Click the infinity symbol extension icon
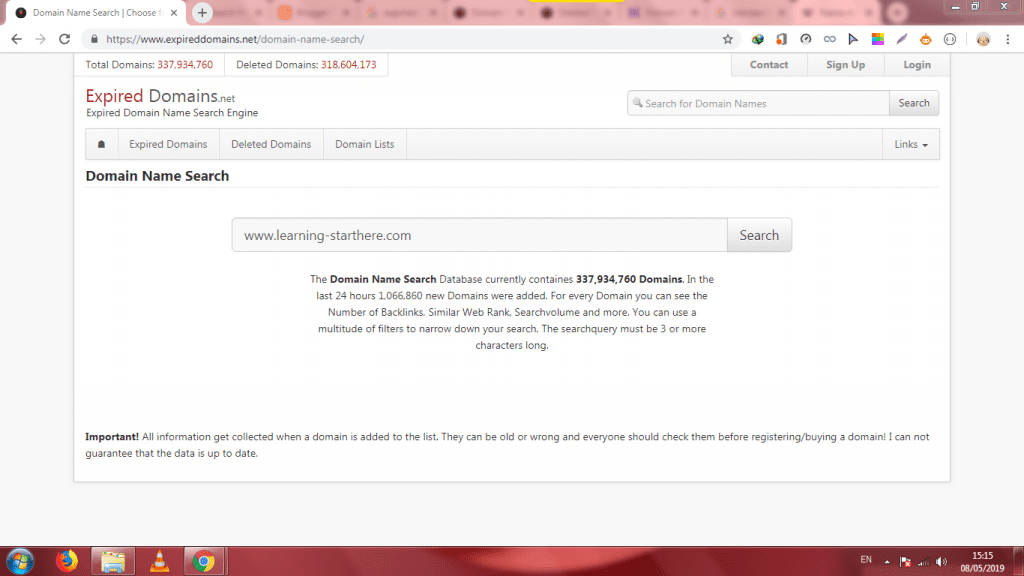This screenshot has height=576, width=1024. coord(829,39)
